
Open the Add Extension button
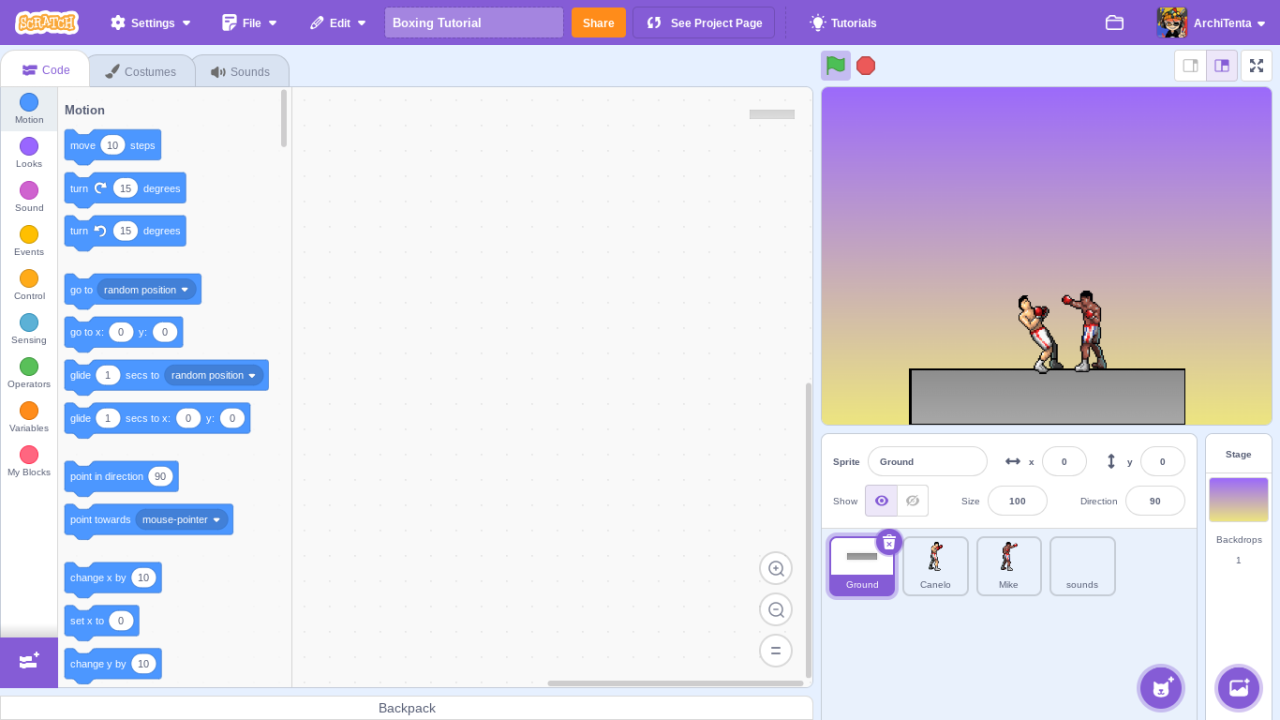(29, 661)
